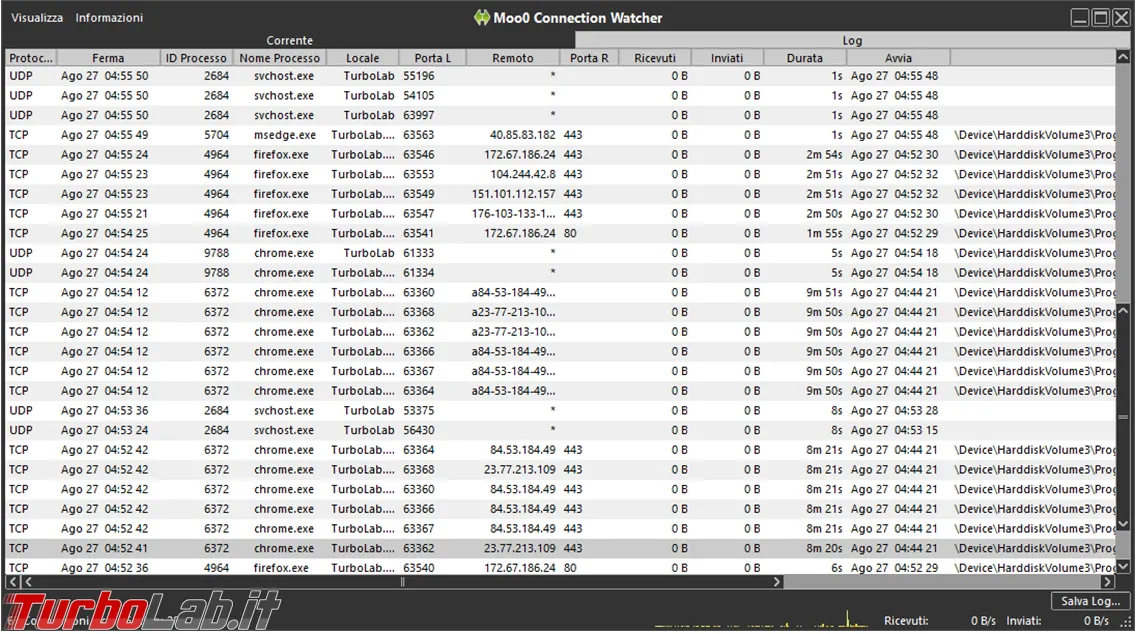Click the Salva Log... button

pos(1090,601)
